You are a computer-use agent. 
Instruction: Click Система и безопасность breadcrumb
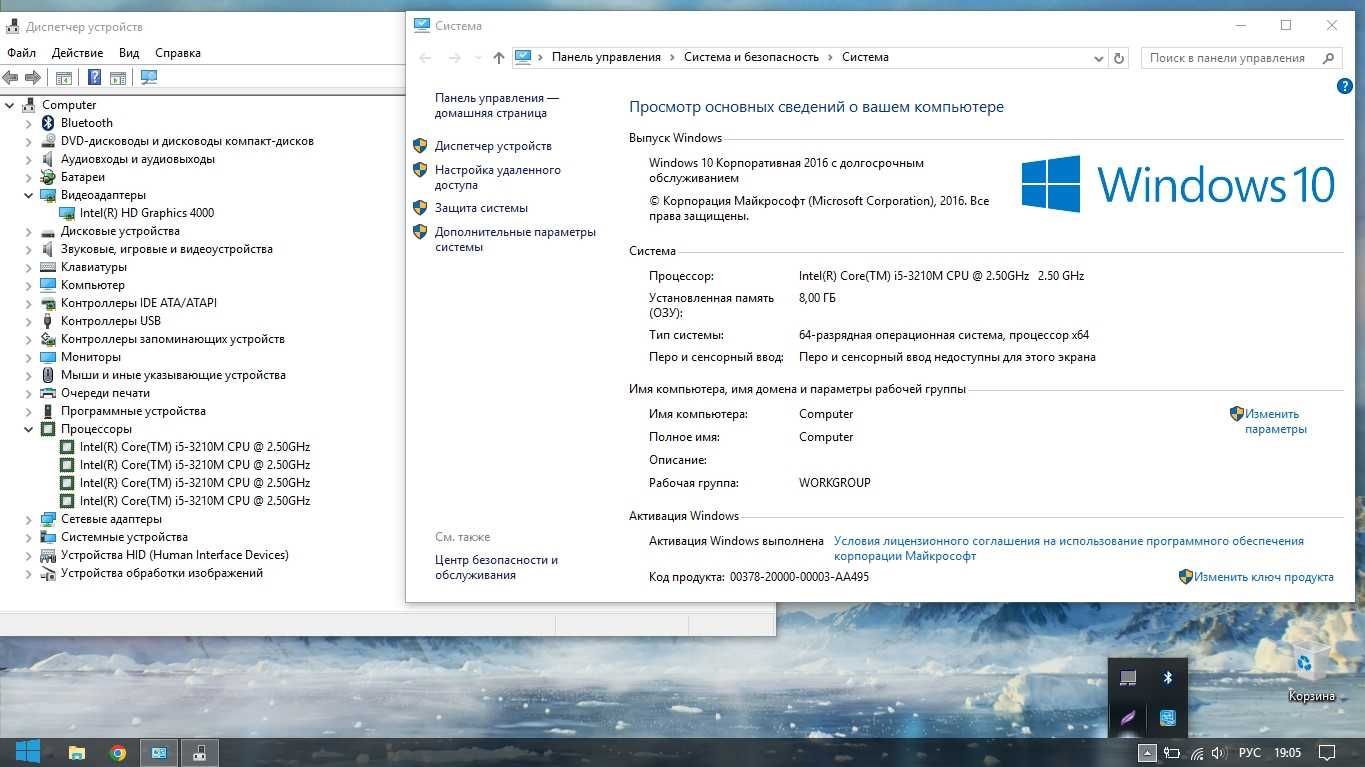[751, 58]
